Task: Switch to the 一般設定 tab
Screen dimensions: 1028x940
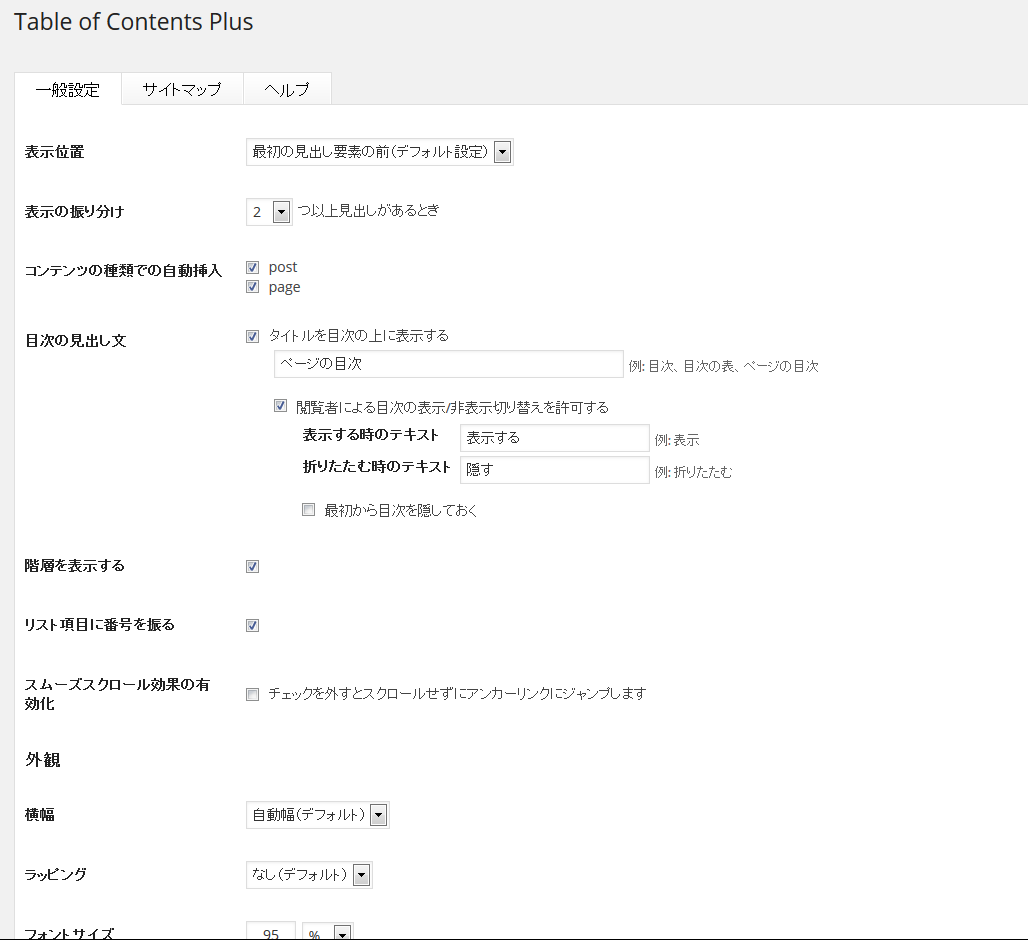Action: click(68, 89)
